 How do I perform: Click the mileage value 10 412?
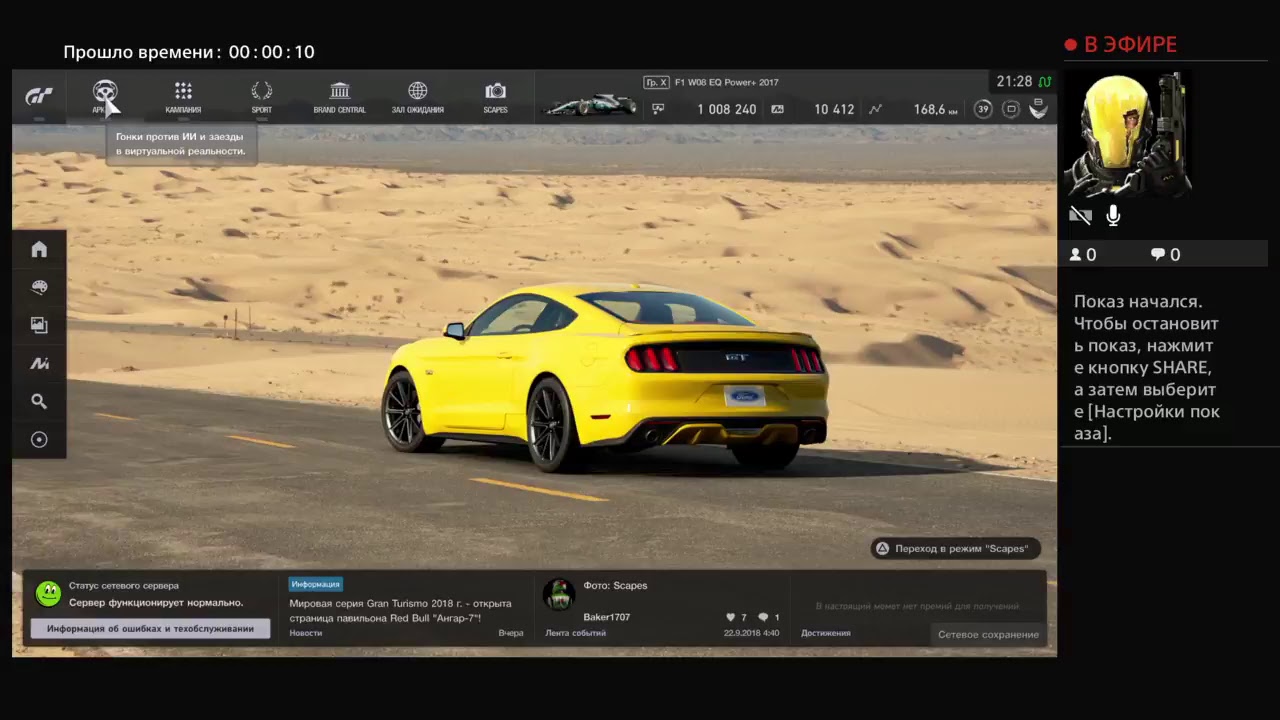point(834,109)
